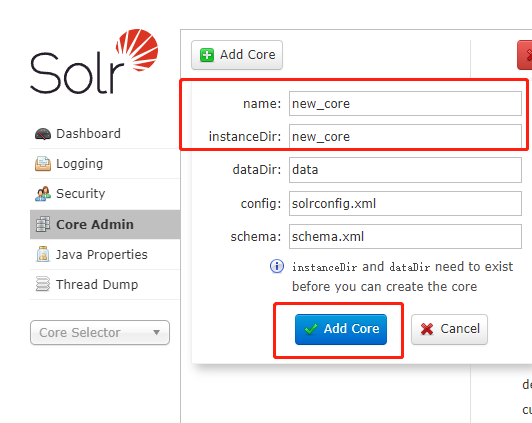The height and width of the screenshot is (423, 532).
Task: Click the Core Selector dropdown arrow
Action: click(156, 332)
